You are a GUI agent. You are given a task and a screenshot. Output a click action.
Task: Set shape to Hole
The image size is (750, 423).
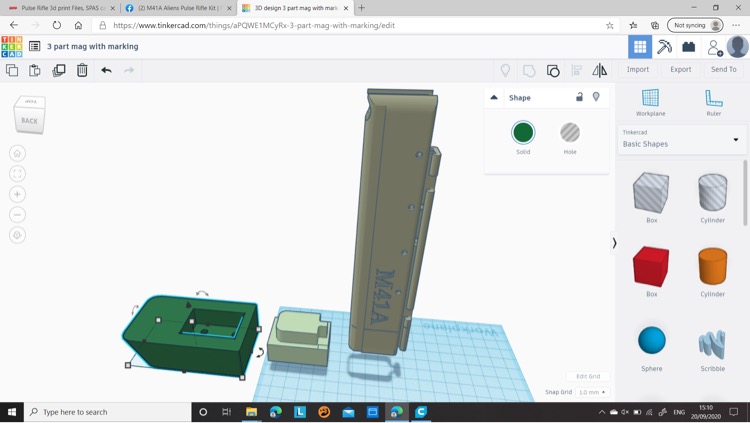[x=570, y=133]
